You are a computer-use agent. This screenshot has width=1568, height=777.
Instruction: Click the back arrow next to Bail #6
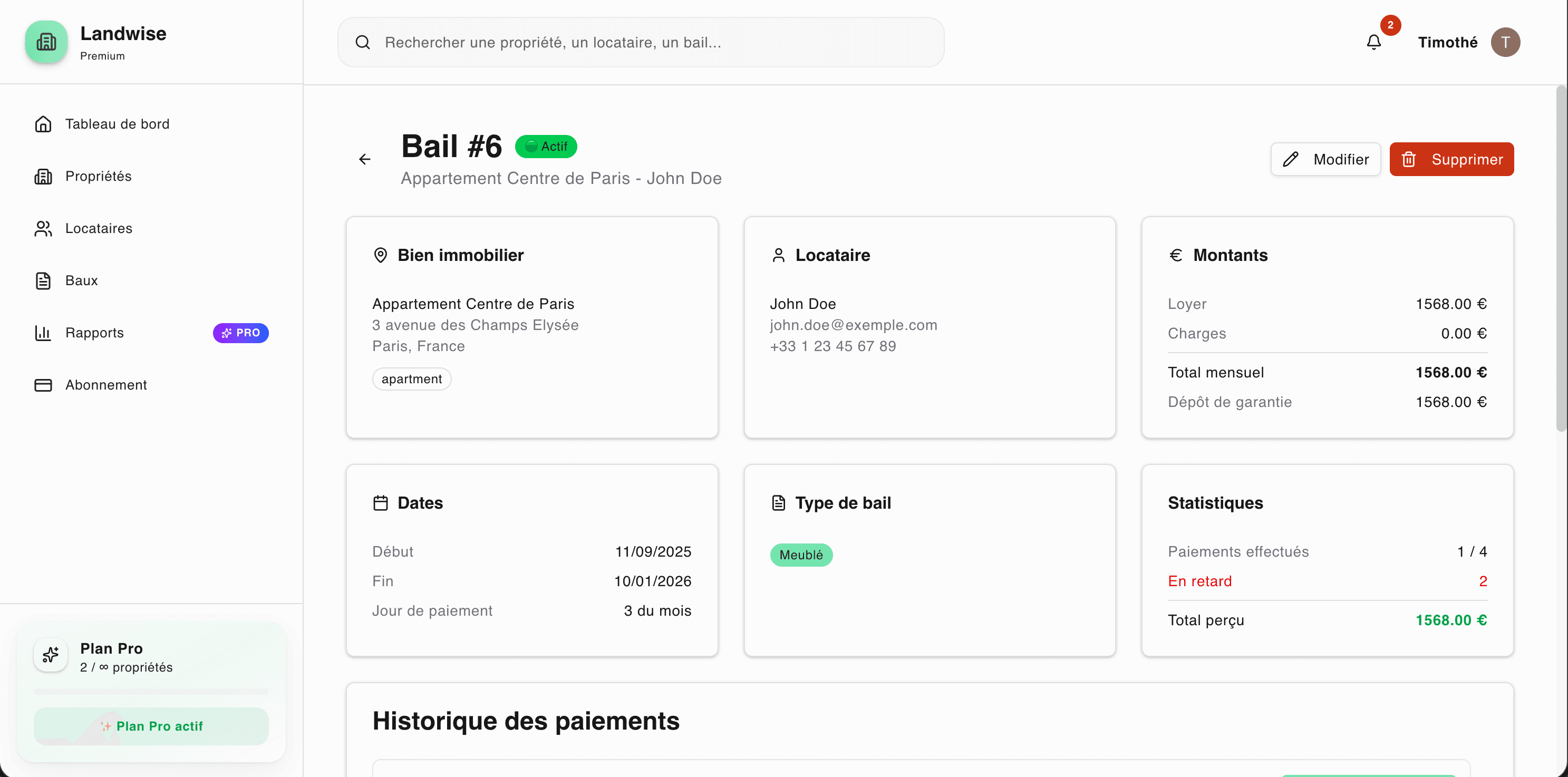coord(365,159)
